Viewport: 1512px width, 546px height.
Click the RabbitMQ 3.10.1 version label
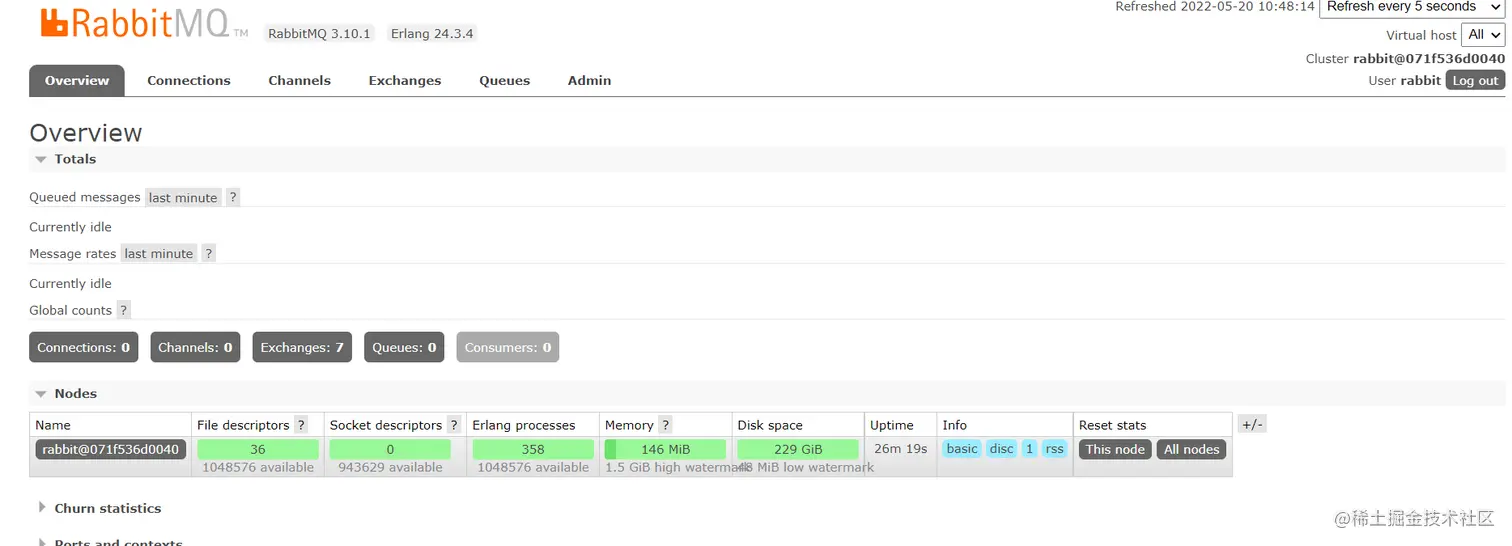click(x=319, y=33)
